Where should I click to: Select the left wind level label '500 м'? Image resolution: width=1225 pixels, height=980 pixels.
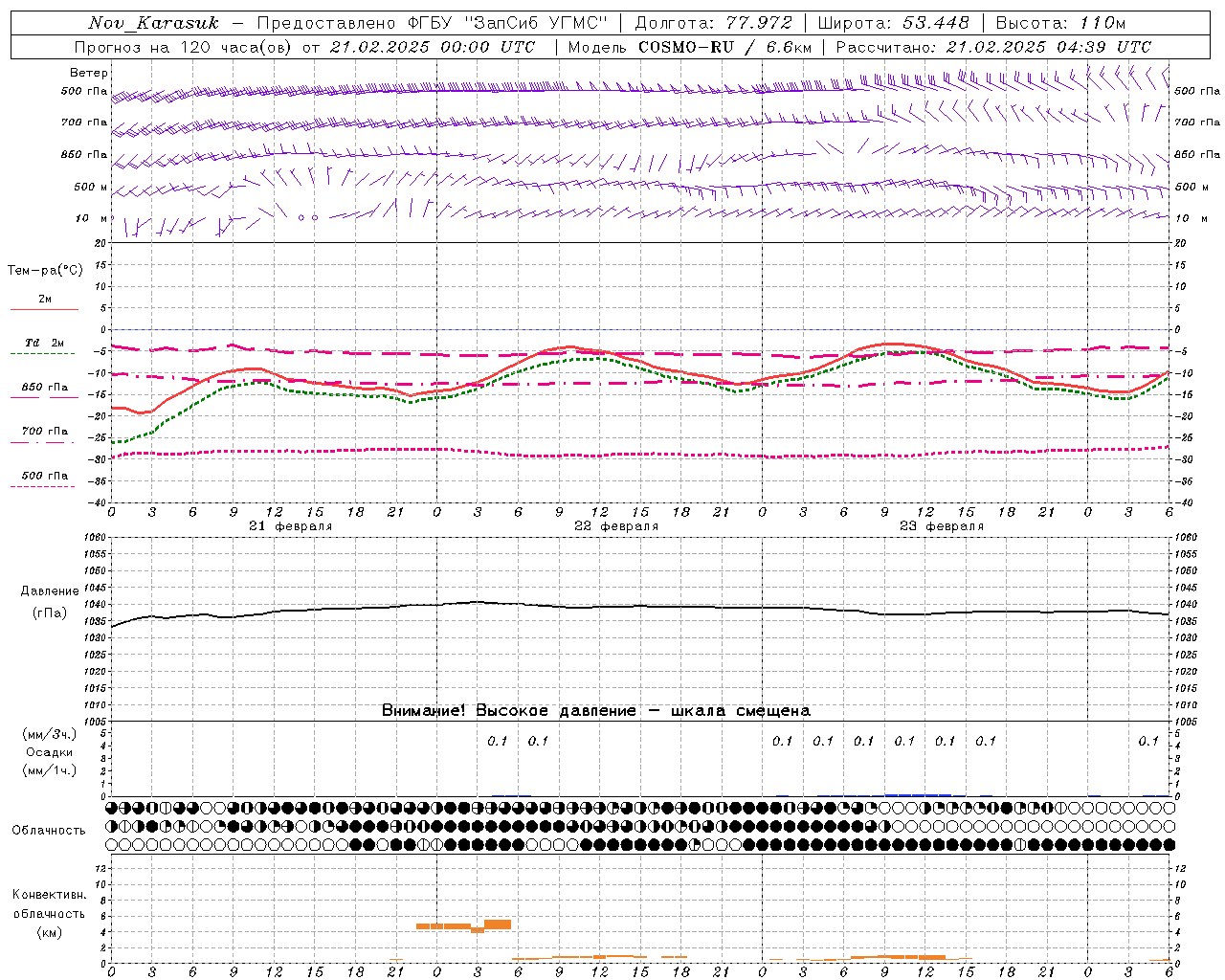[91, 187]
